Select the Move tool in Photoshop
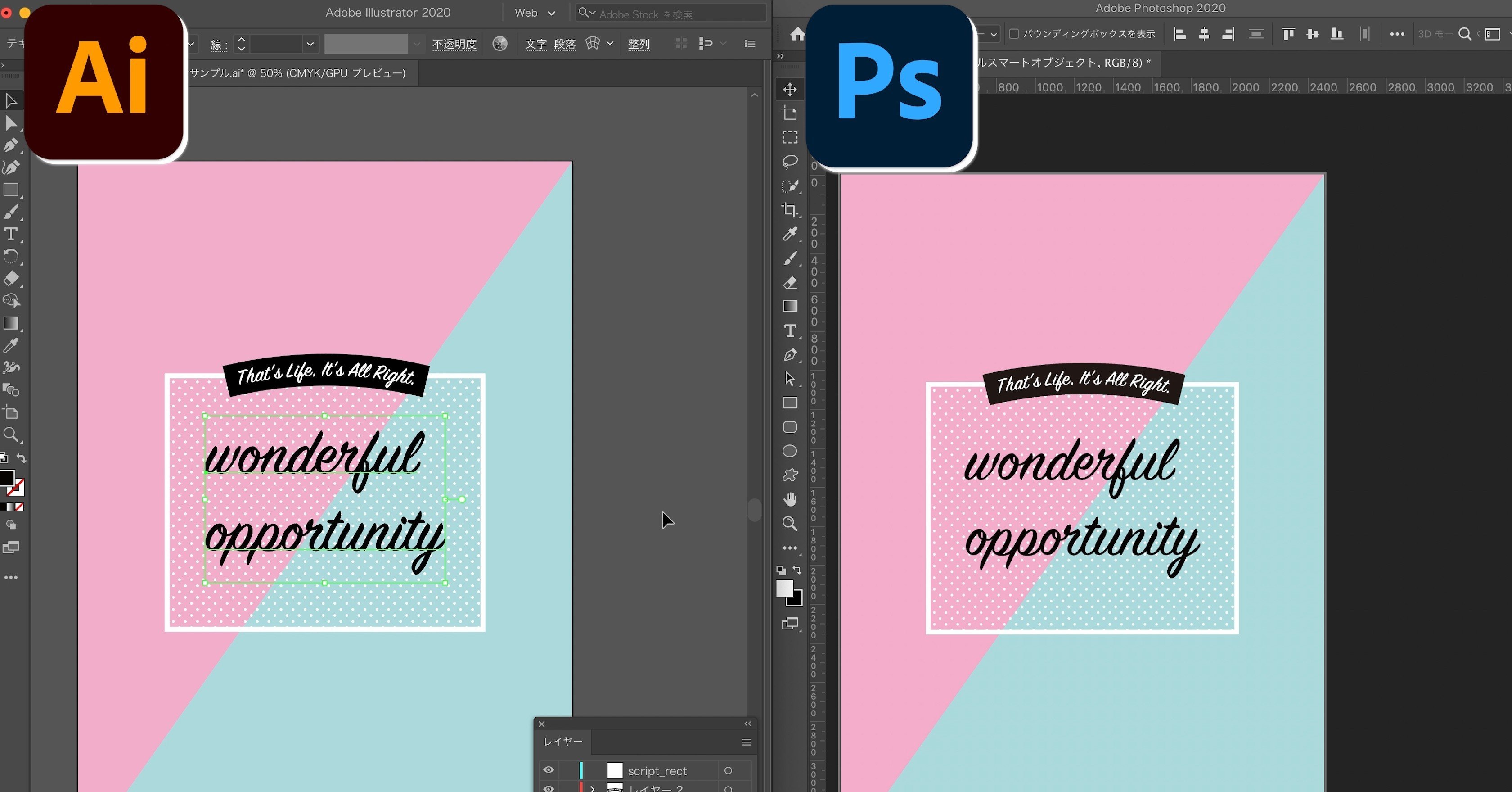This screenshot has height=792, width=1512. click(x=790, y=89)
